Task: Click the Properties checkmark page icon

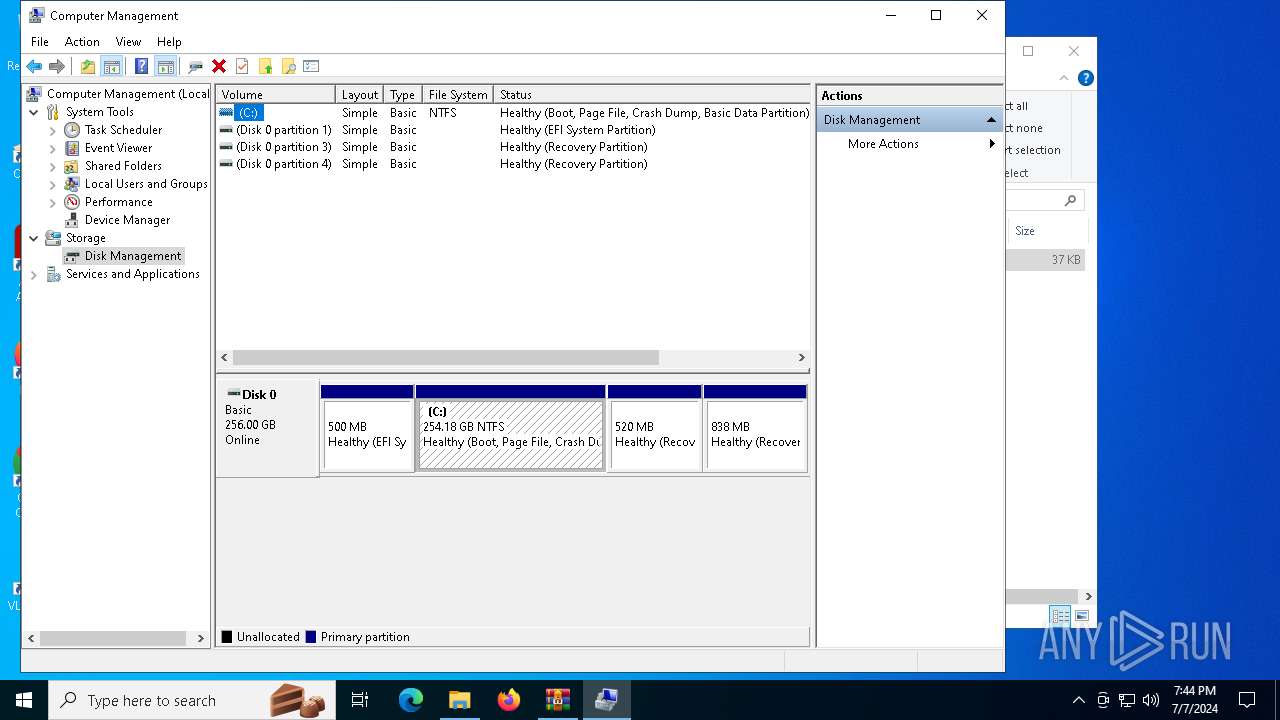Action: click(242, 66)
